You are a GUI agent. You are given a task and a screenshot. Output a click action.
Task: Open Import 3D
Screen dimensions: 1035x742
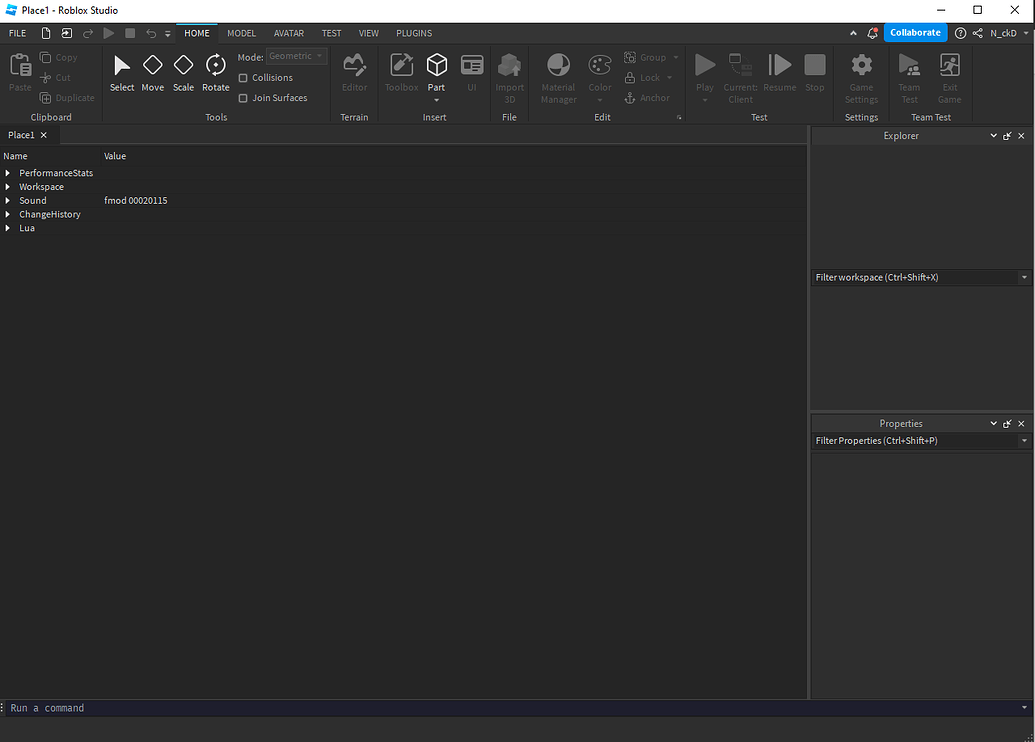510,79
